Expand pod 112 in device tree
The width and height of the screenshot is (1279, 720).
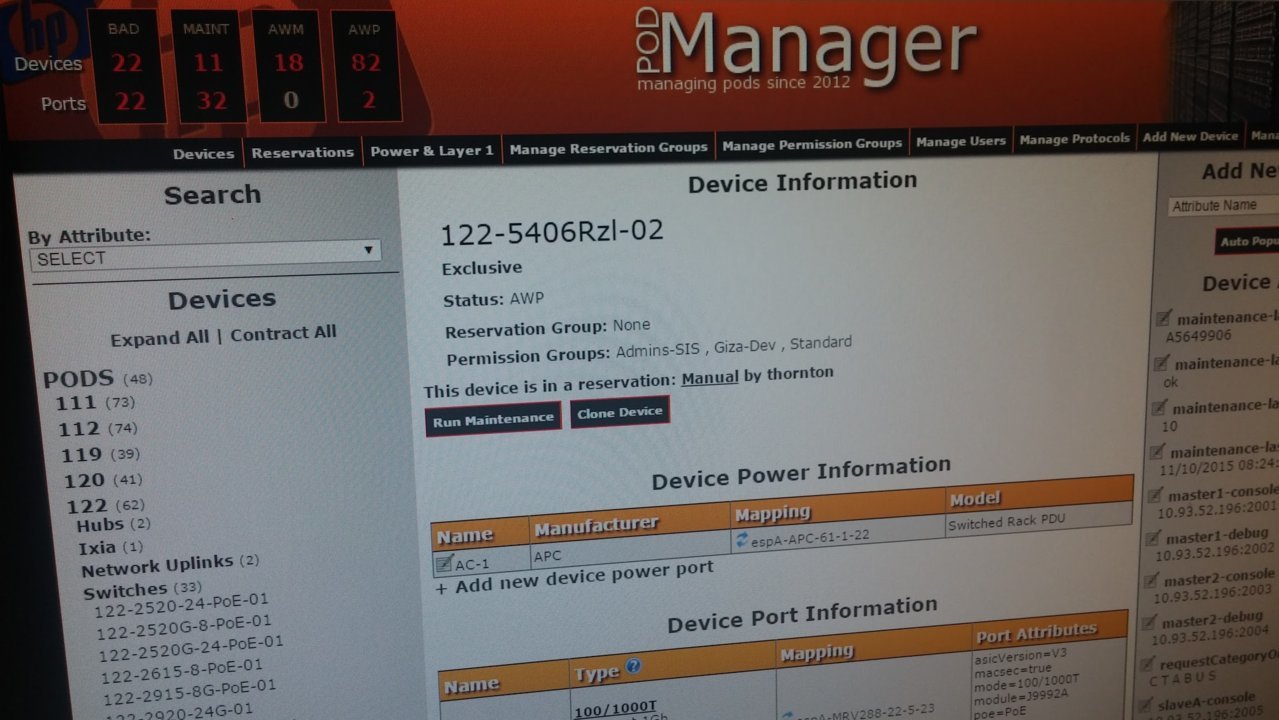(x=79, y=429)
